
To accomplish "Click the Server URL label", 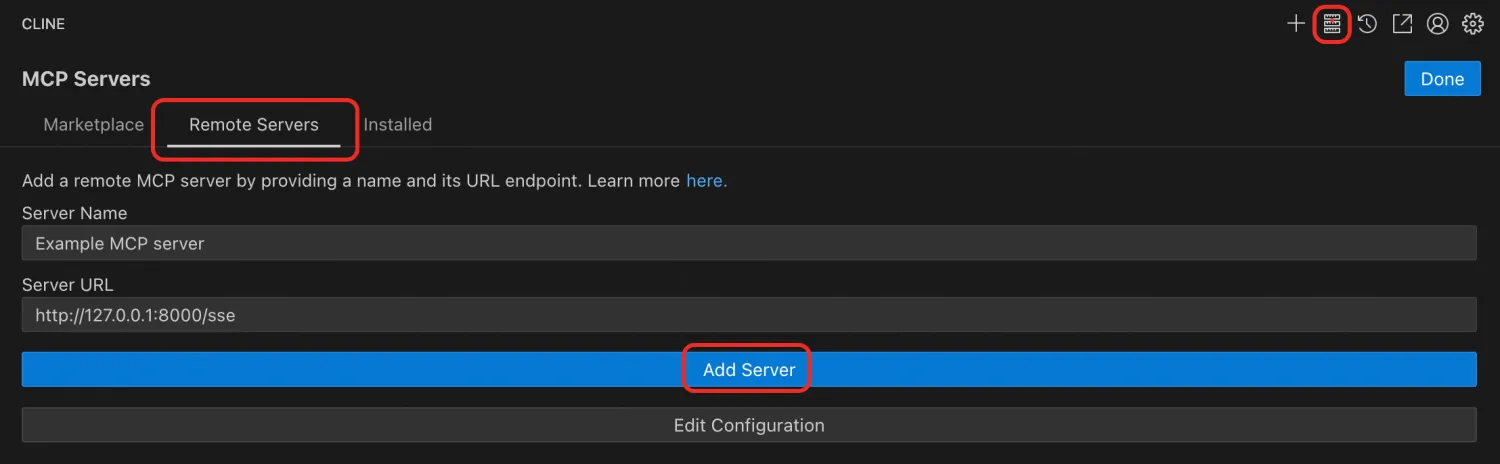I will (x=68, y=285).
